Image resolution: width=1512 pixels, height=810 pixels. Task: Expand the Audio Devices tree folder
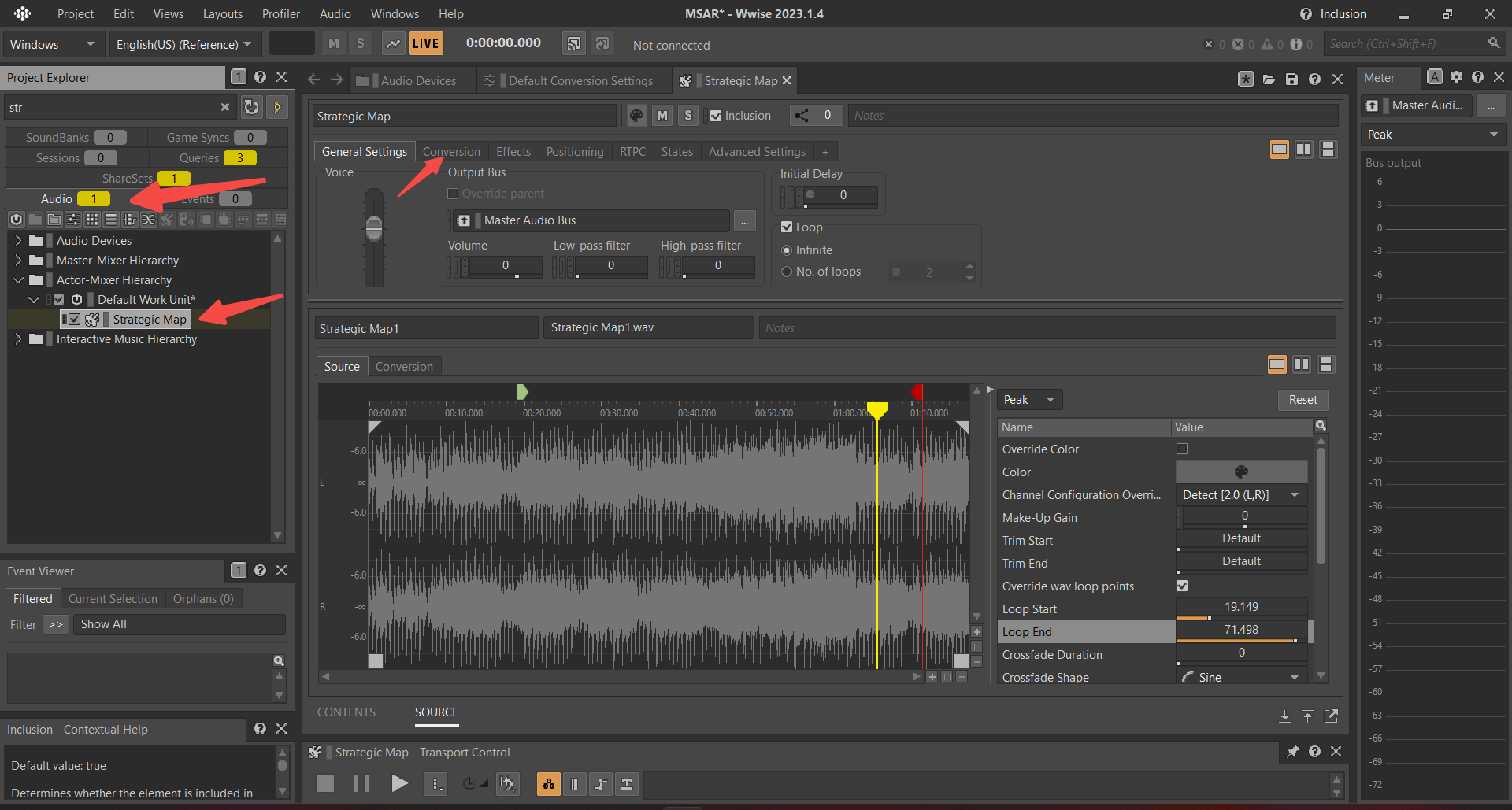tap(18, 240)
